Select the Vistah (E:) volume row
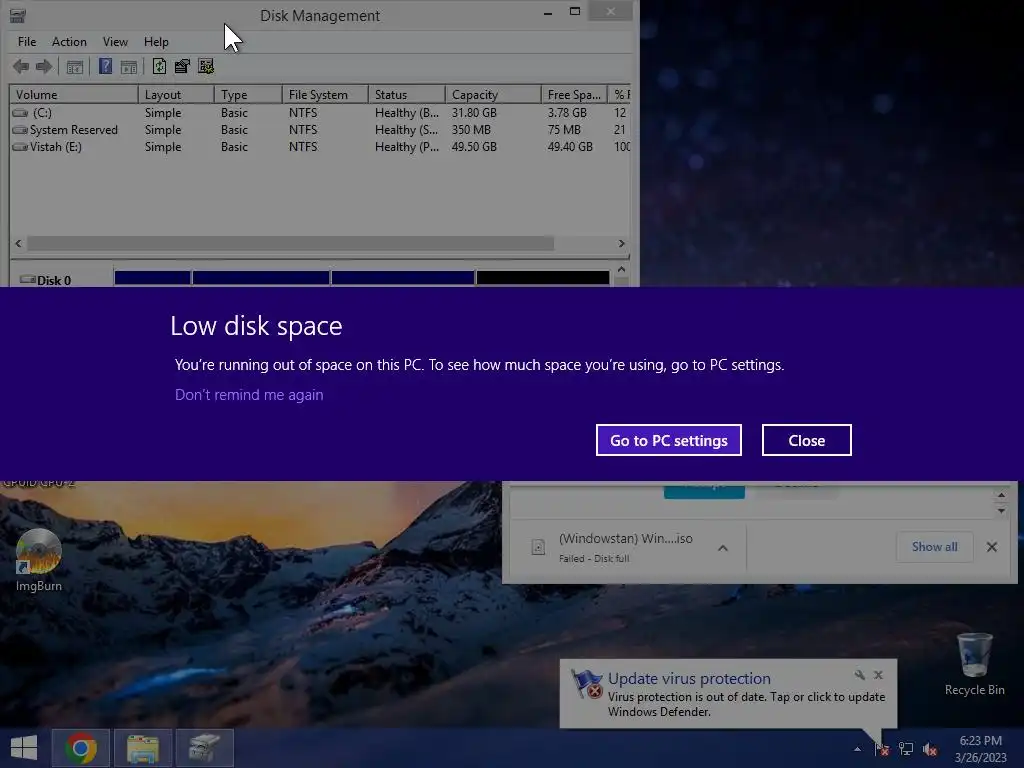This screenshot has width=1024, height=768. pos(320,146)
